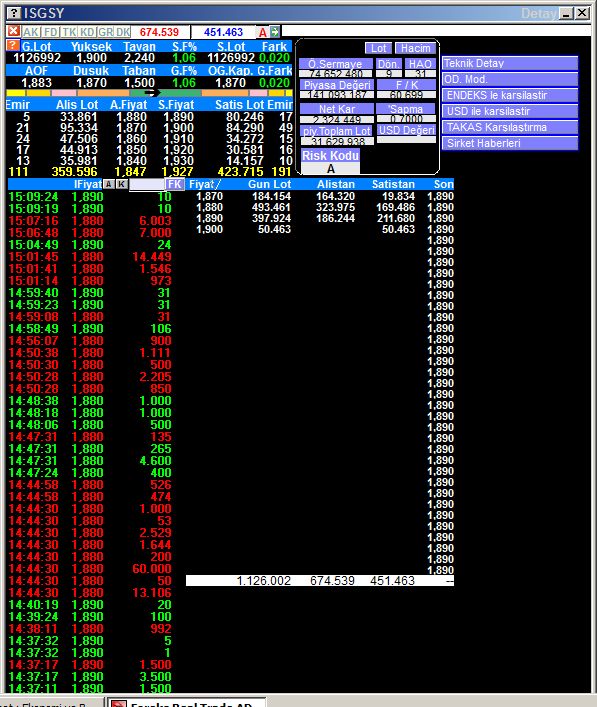
Task: Click the small A filter button near IFiyat
Action: coord(109,184)
